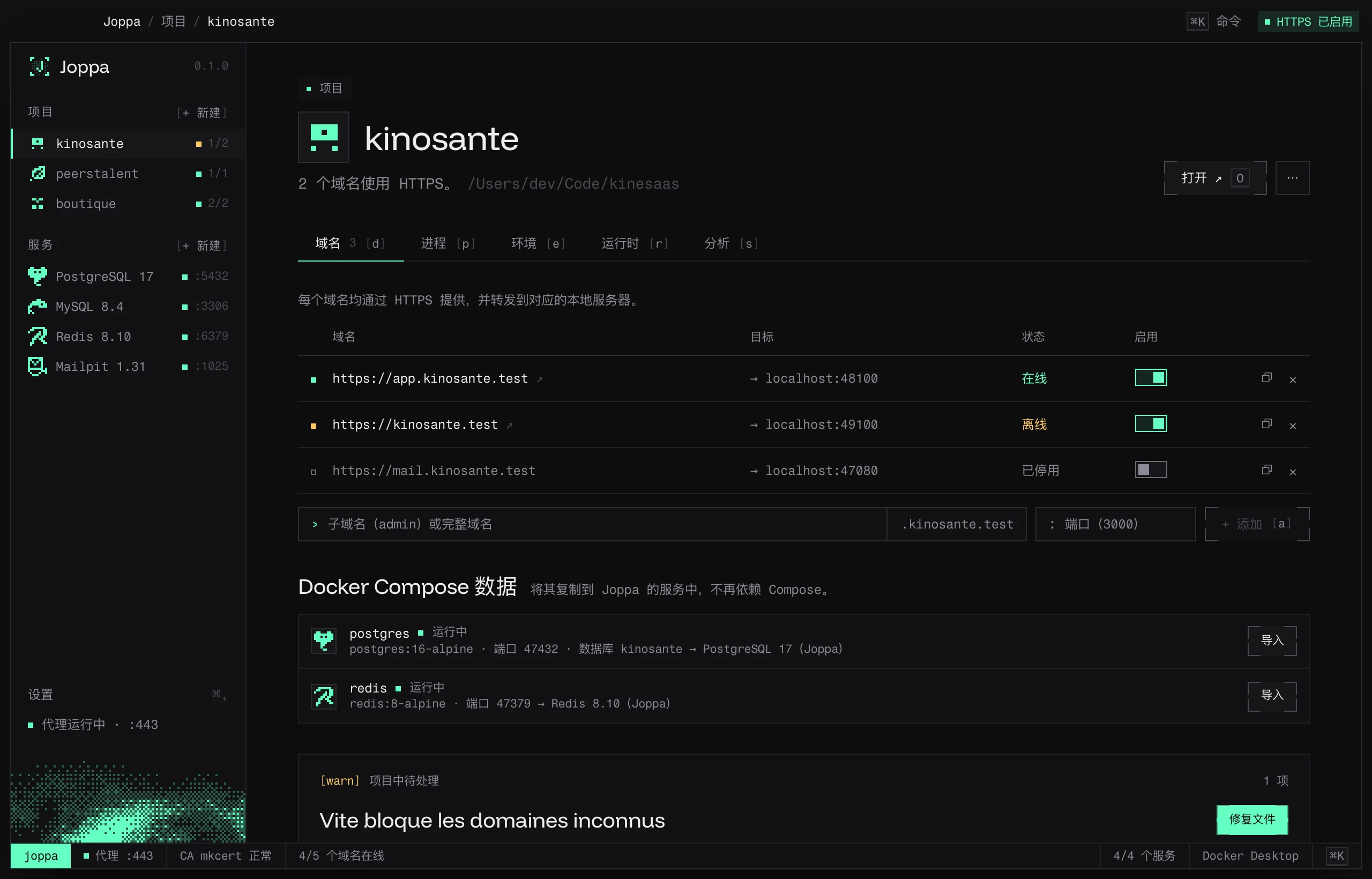Open the ⌘K 命令 palette in header
This screenshot has width=1372, height=879.
[x=1214, y=21]
